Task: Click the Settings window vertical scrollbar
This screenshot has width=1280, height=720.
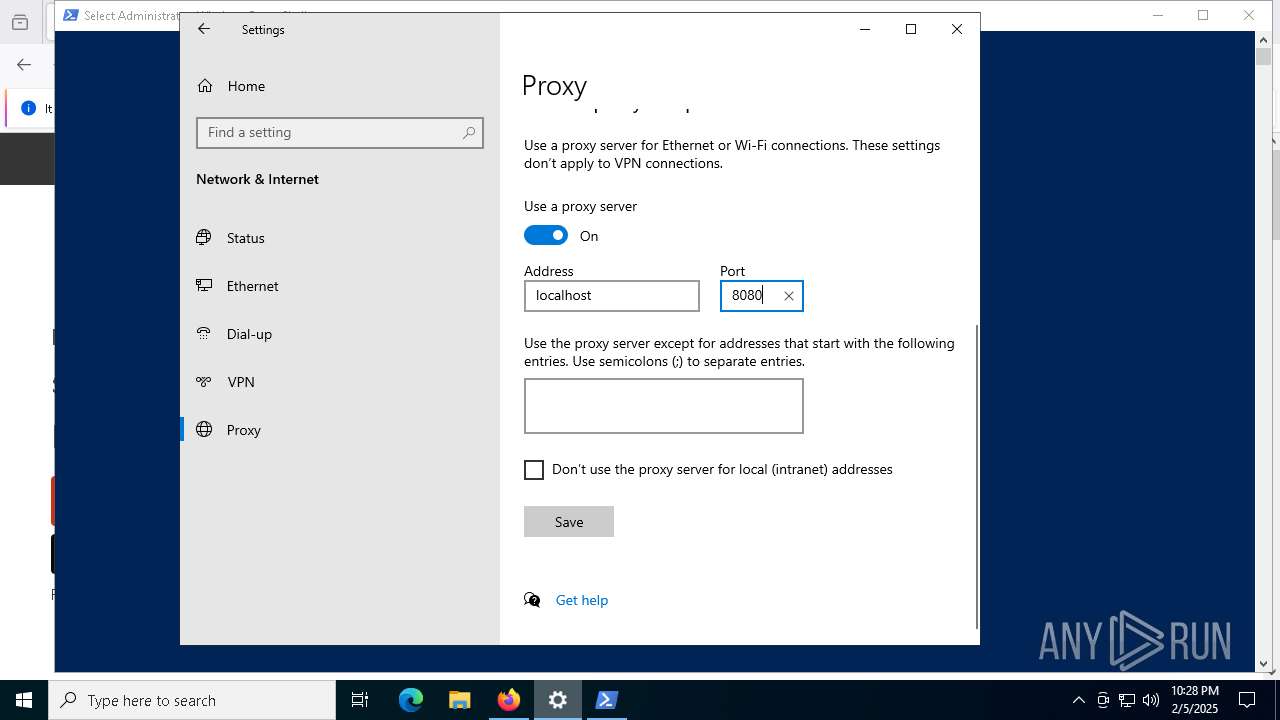Action: pyautogui.click(x=977, y=476)
